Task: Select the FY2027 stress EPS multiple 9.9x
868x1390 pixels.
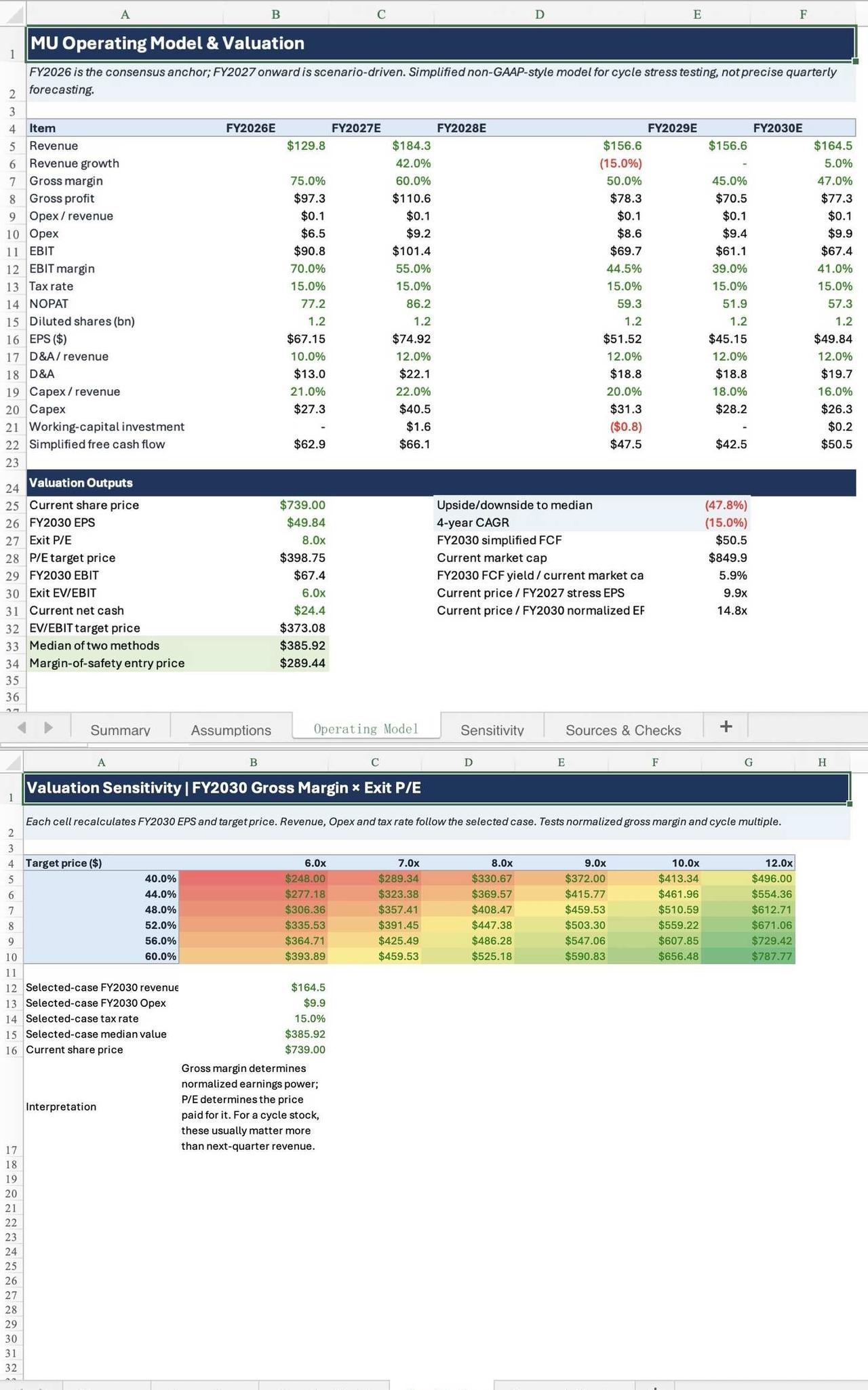Action: 735,593
